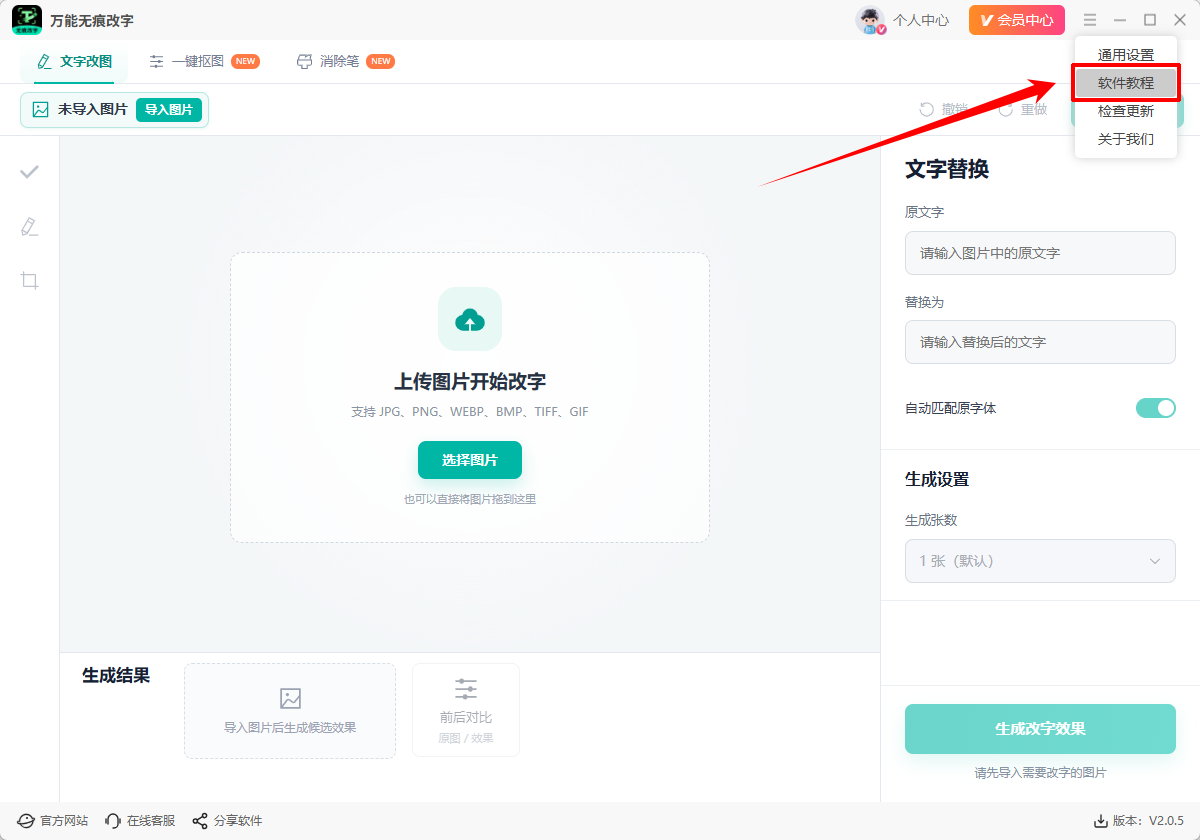Click the 上传图片开始改字 heading
The height and width of the screenshot is (840, 1200).
[x=470, y=382]
